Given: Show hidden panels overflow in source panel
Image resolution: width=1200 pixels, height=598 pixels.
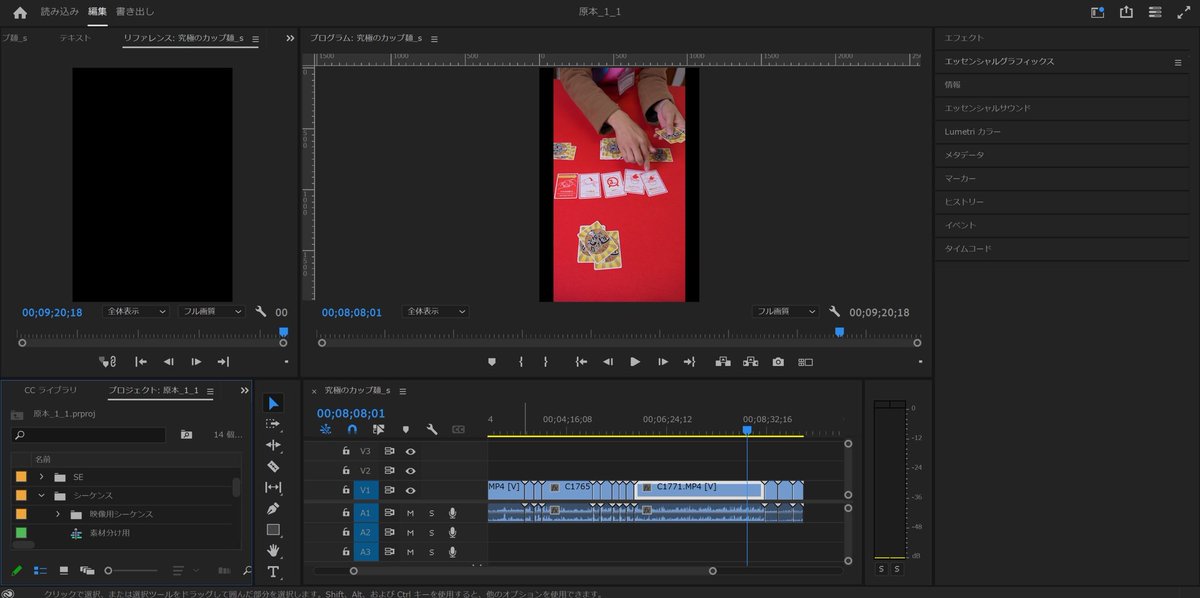Looking at the screenshot, I should (290, 38).
